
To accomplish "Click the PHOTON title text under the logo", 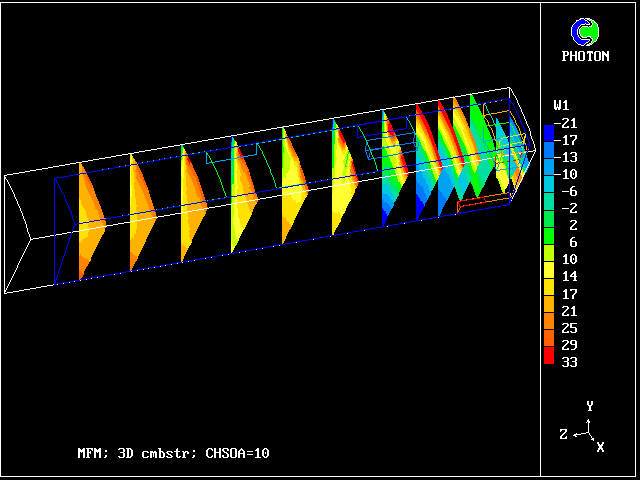I will click(x=585, y=56).
